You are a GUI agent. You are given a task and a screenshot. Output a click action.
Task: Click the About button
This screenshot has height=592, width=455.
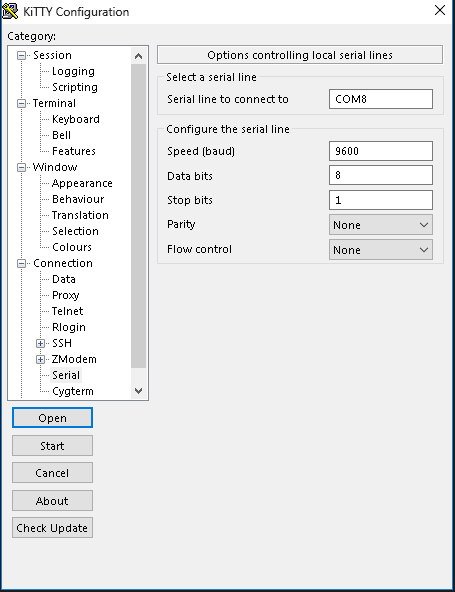pyautogui.click(x=52, y=501)
